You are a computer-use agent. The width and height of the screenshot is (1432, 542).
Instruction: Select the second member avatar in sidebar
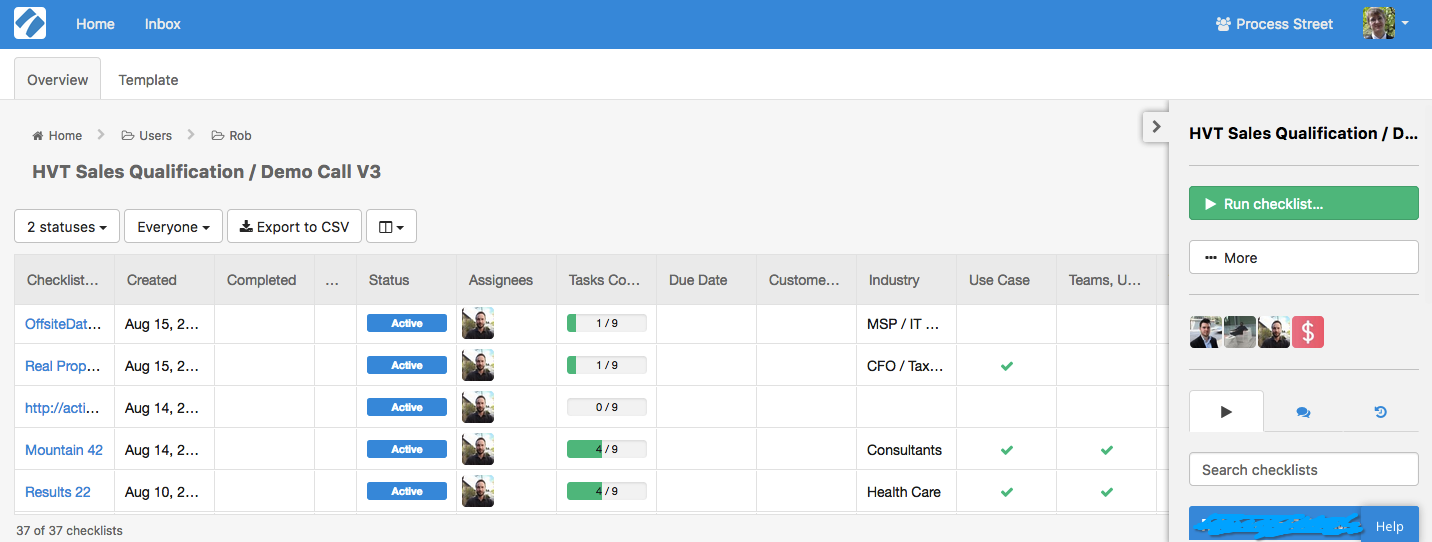pos(1240,332)
